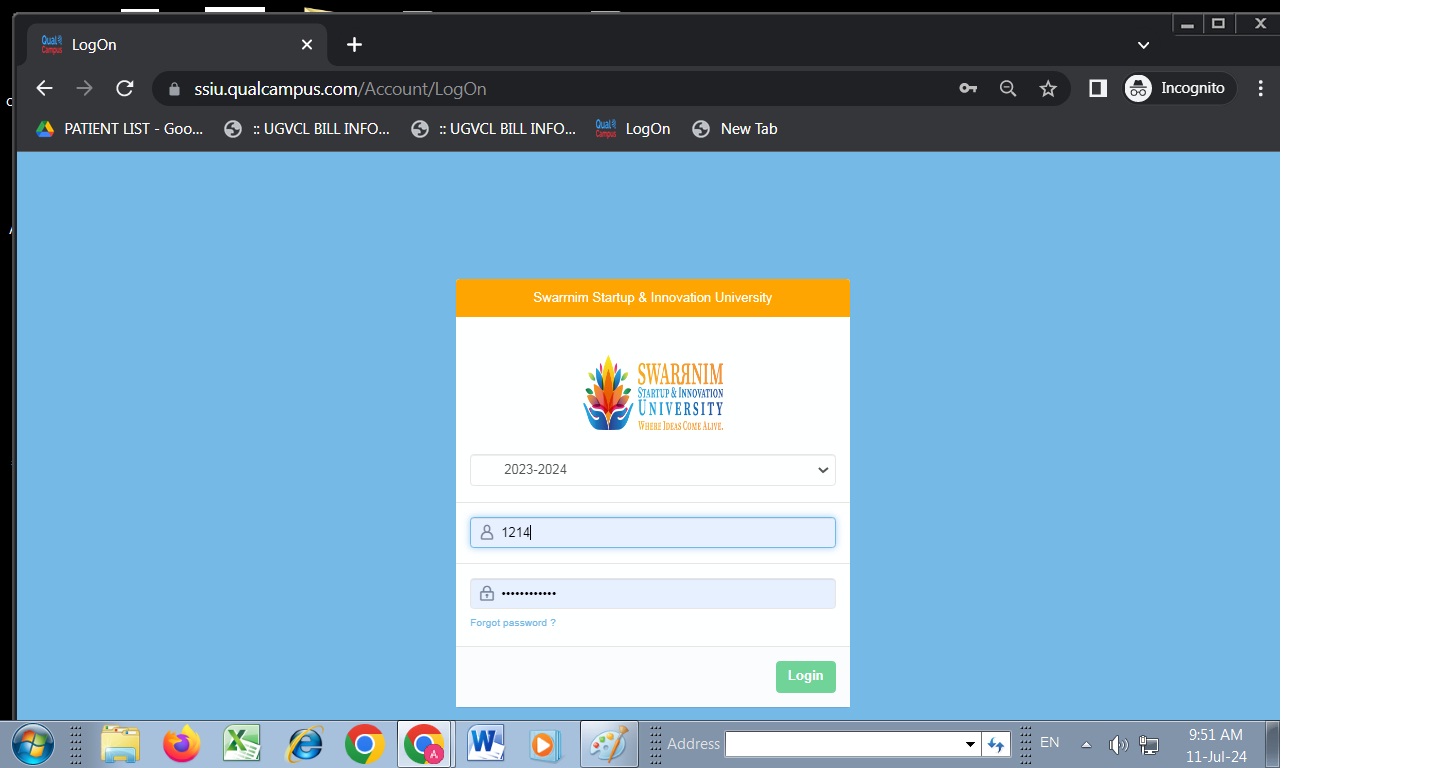The height and width of the screenshot is (768, 1434).
Task: Click the green Login button
Action: [806, 677]
